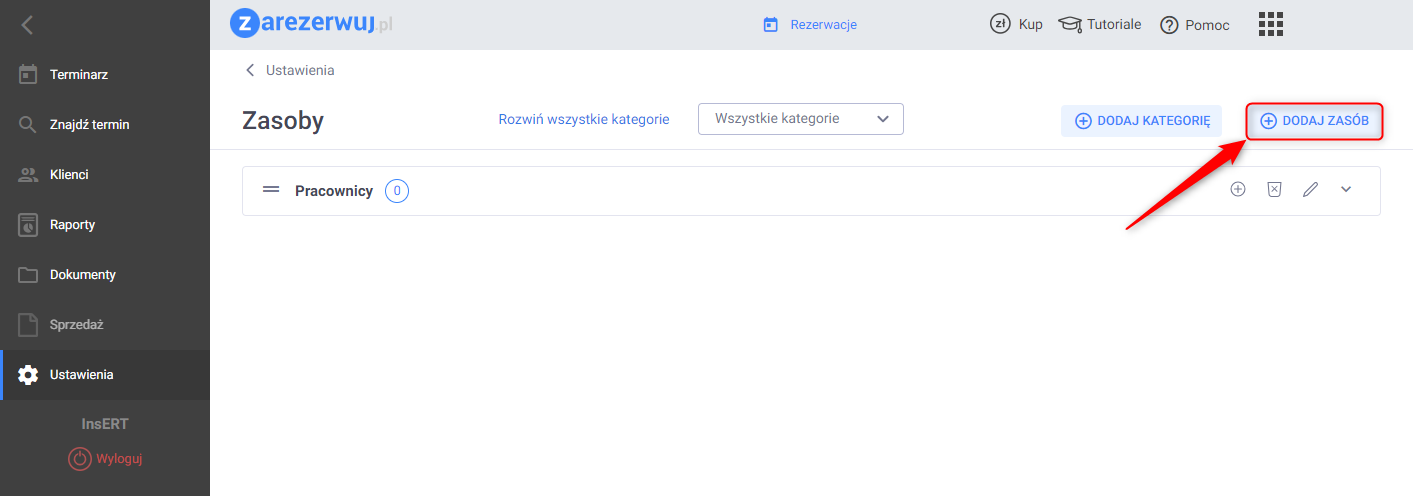The width and height of the screenshot is (1413, 496).
Task: Click the magnifier icon for Znajdź termin
Action: point(28,125)
